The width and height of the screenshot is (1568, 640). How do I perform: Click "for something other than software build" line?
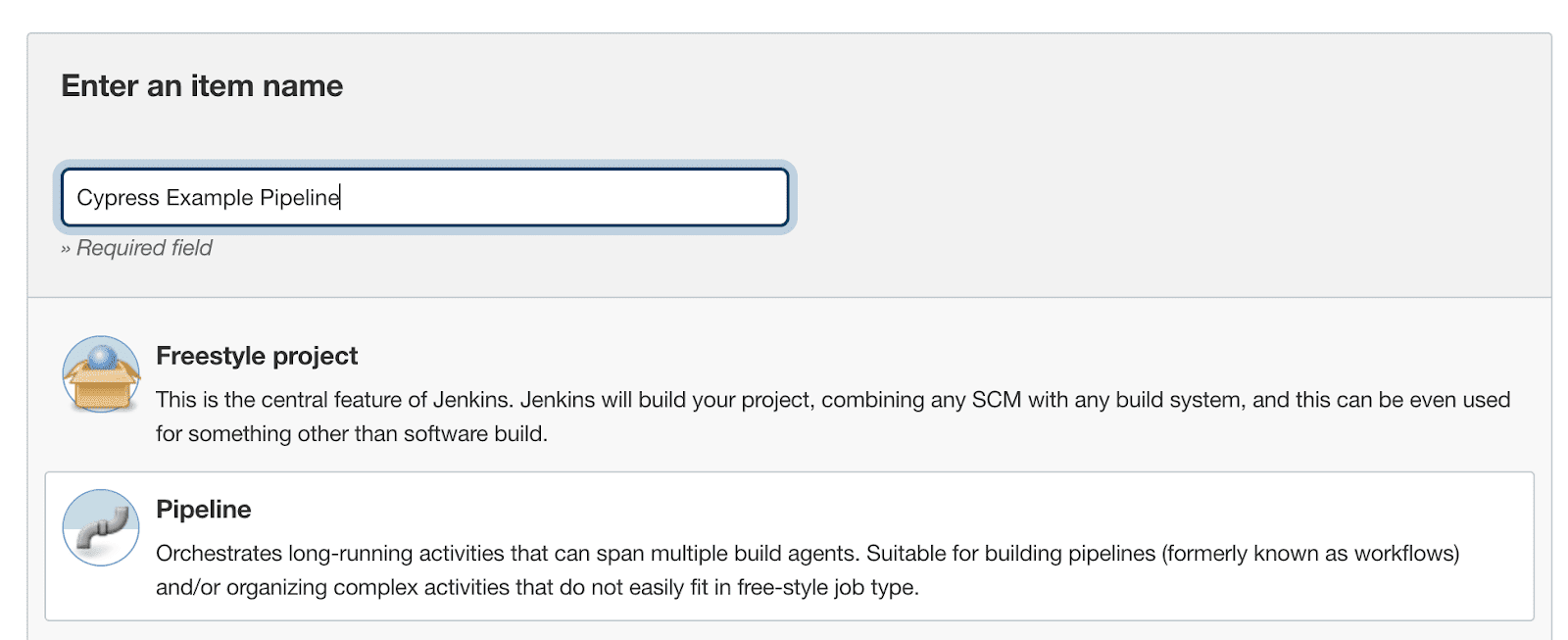pyautogui.click(x=351, y=433)
